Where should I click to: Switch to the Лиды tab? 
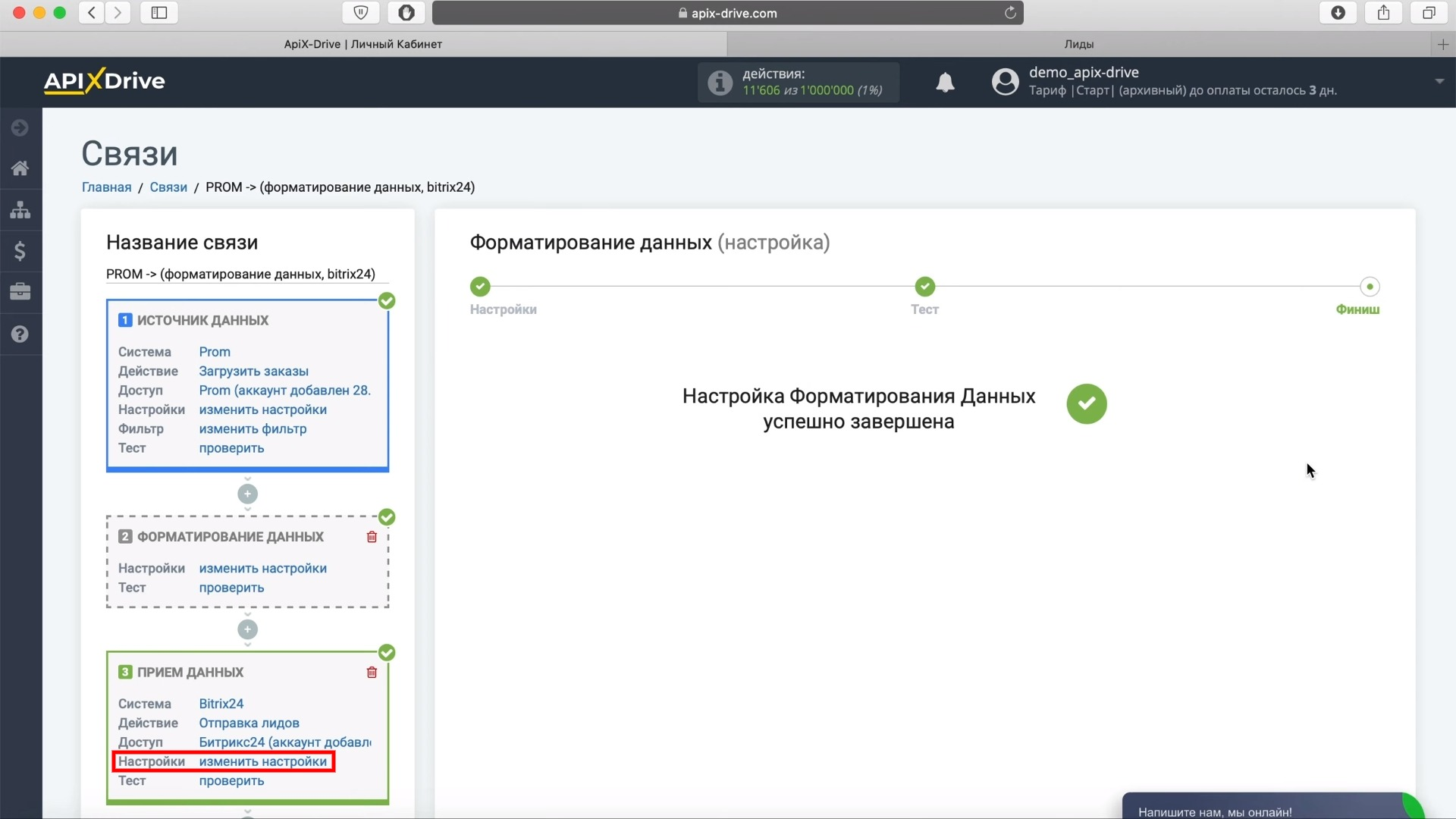[1078, 45]
